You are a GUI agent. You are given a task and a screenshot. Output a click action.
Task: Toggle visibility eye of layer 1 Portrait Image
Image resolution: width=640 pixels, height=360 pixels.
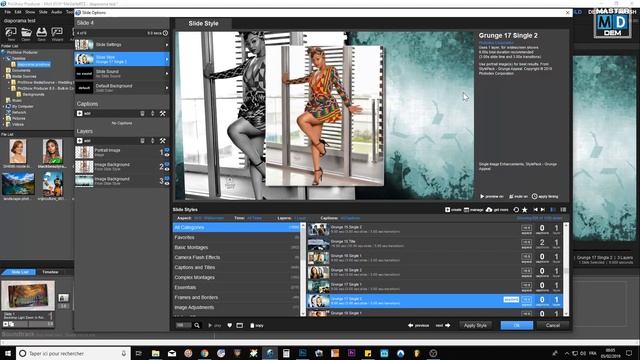pos(167,155)
